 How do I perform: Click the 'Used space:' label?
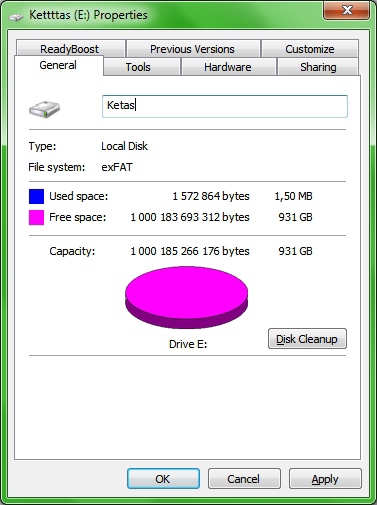79,196
